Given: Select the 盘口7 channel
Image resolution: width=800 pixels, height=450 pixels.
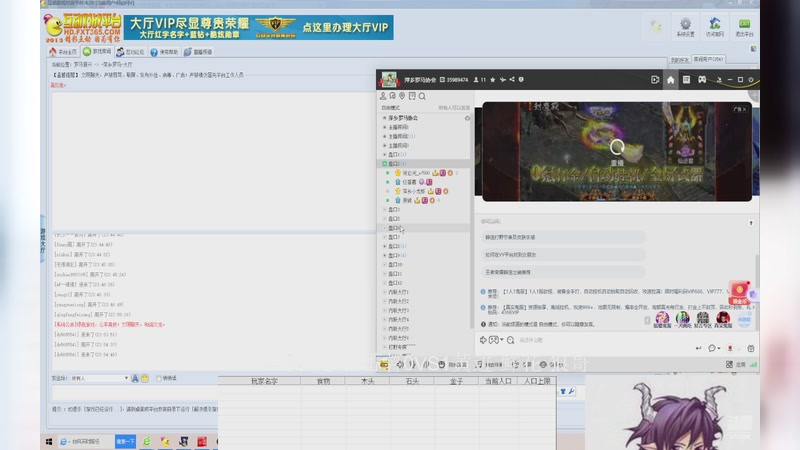Looking at the screenshot, I should (394, 237).
